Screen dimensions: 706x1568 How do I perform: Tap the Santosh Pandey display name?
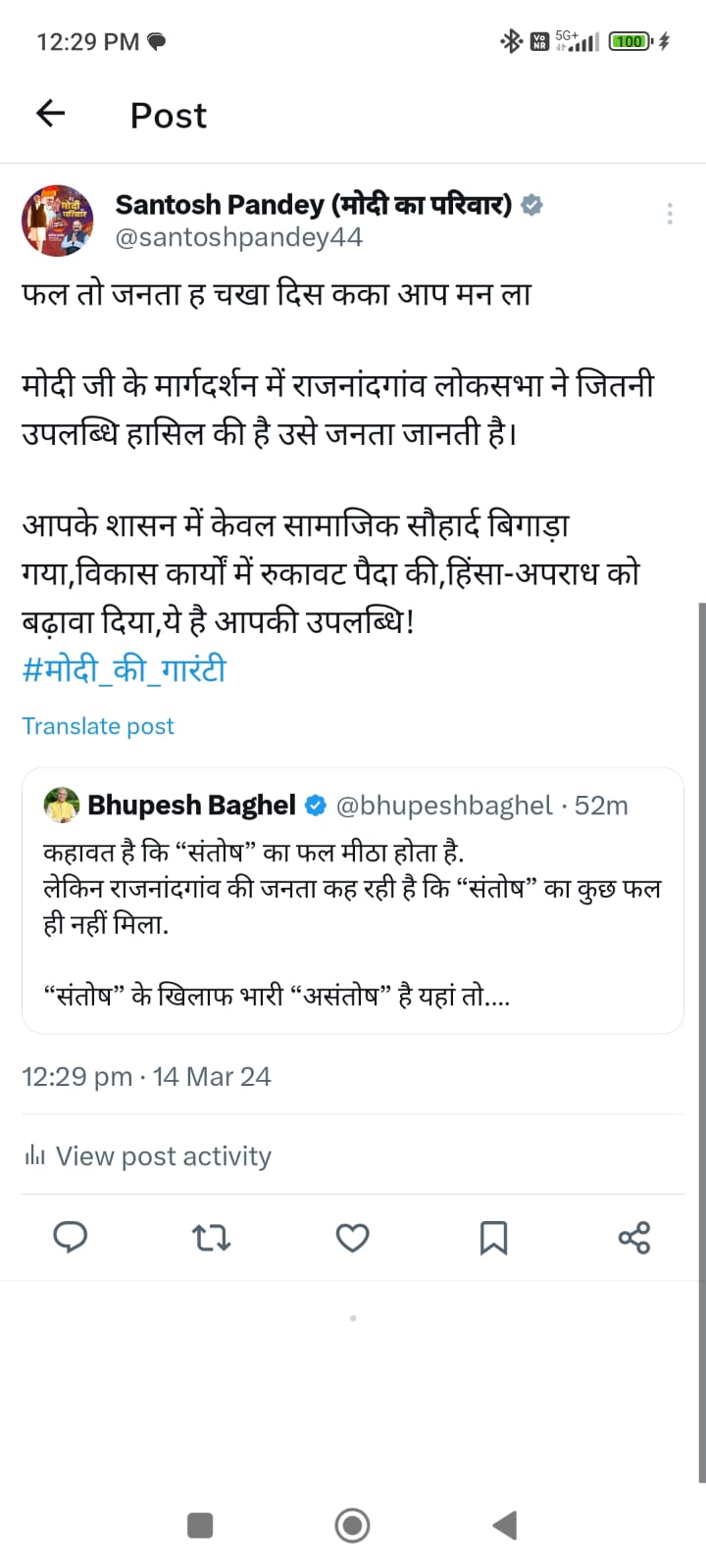[x=314, y=204]
